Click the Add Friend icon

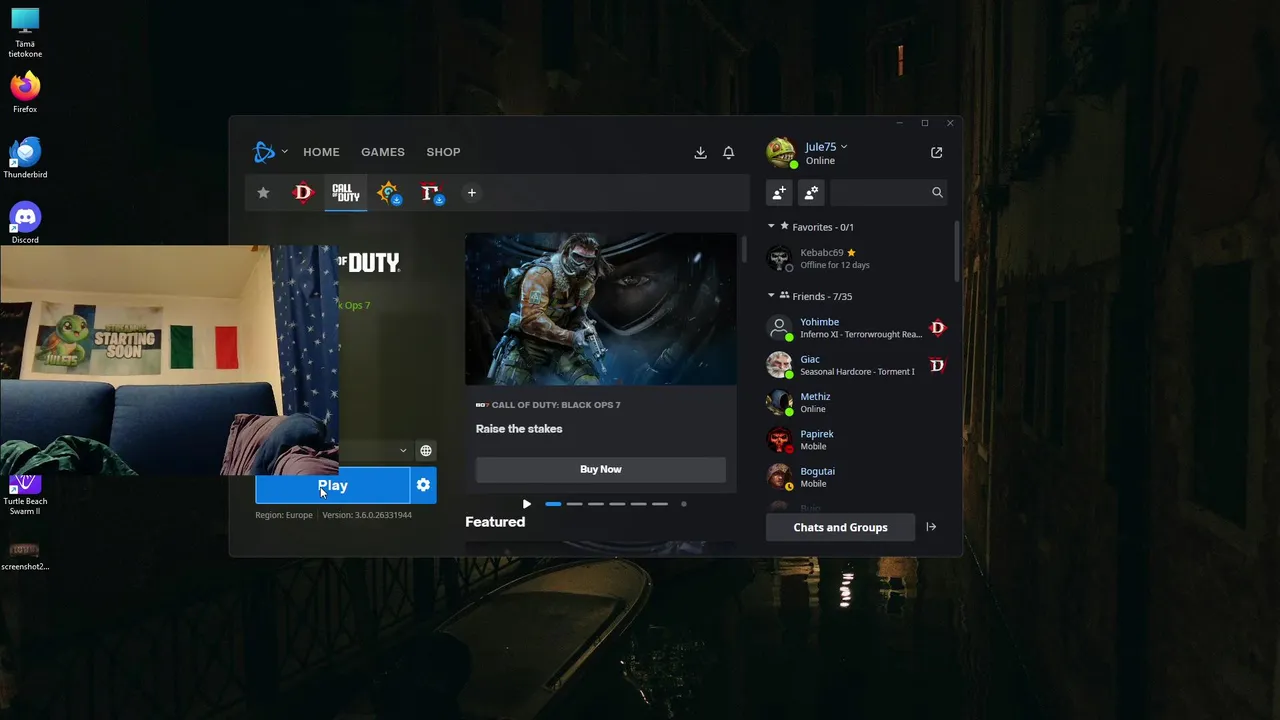click(x=779, y=192)
